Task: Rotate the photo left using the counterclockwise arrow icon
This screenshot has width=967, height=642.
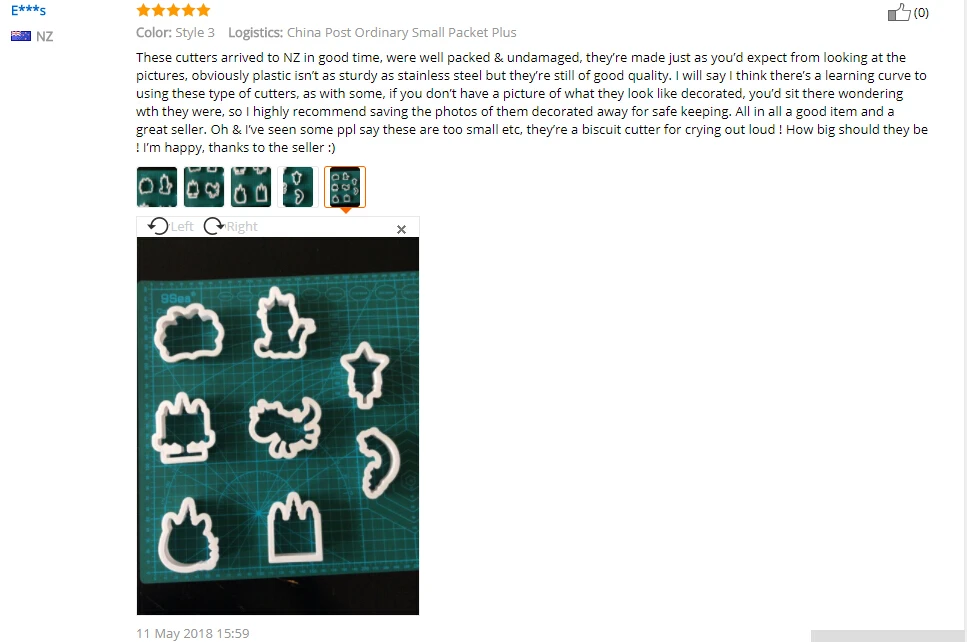Action: [x=158, y=226]
